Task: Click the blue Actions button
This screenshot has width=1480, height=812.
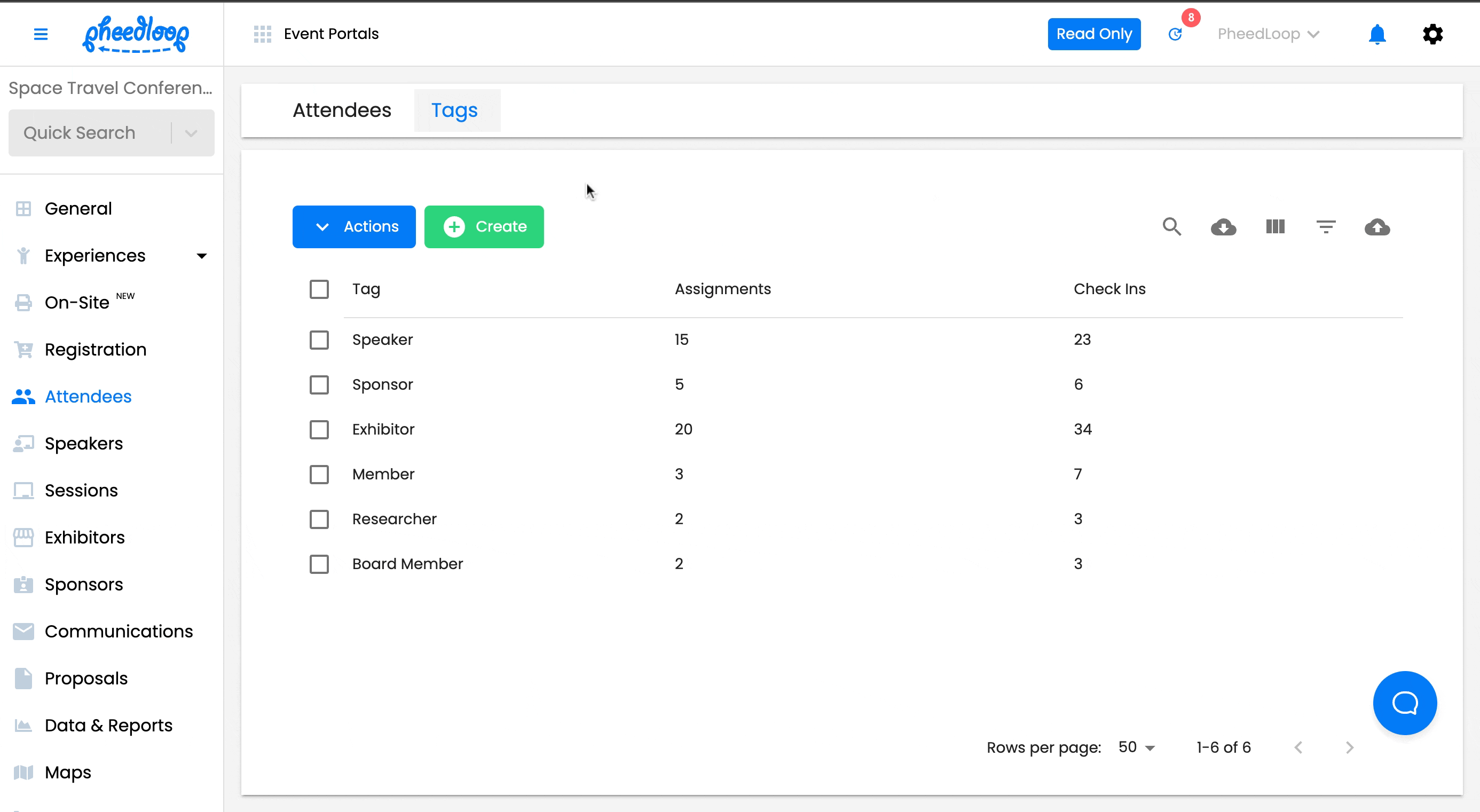Action: 354,227
